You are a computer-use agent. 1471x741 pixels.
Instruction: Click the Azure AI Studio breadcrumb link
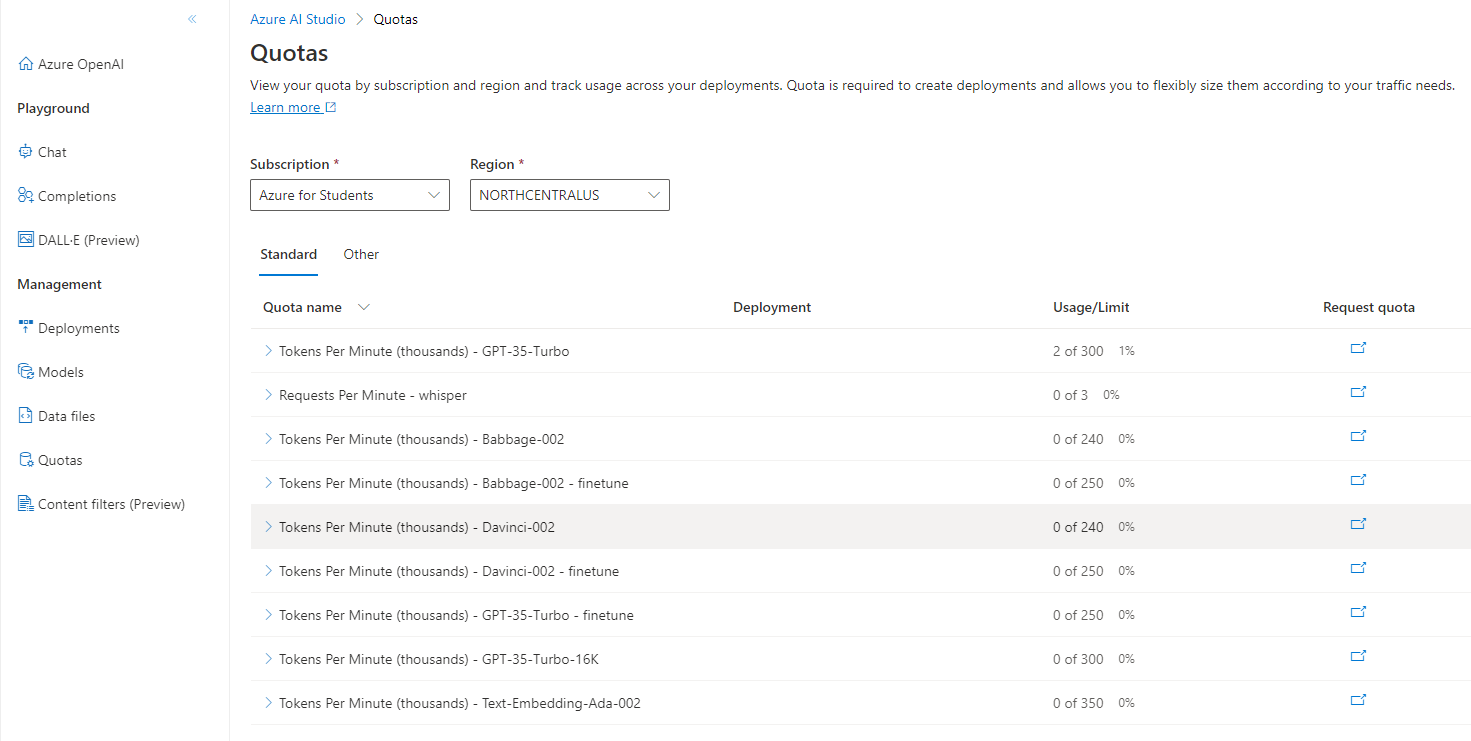click(x=298, y=19)
